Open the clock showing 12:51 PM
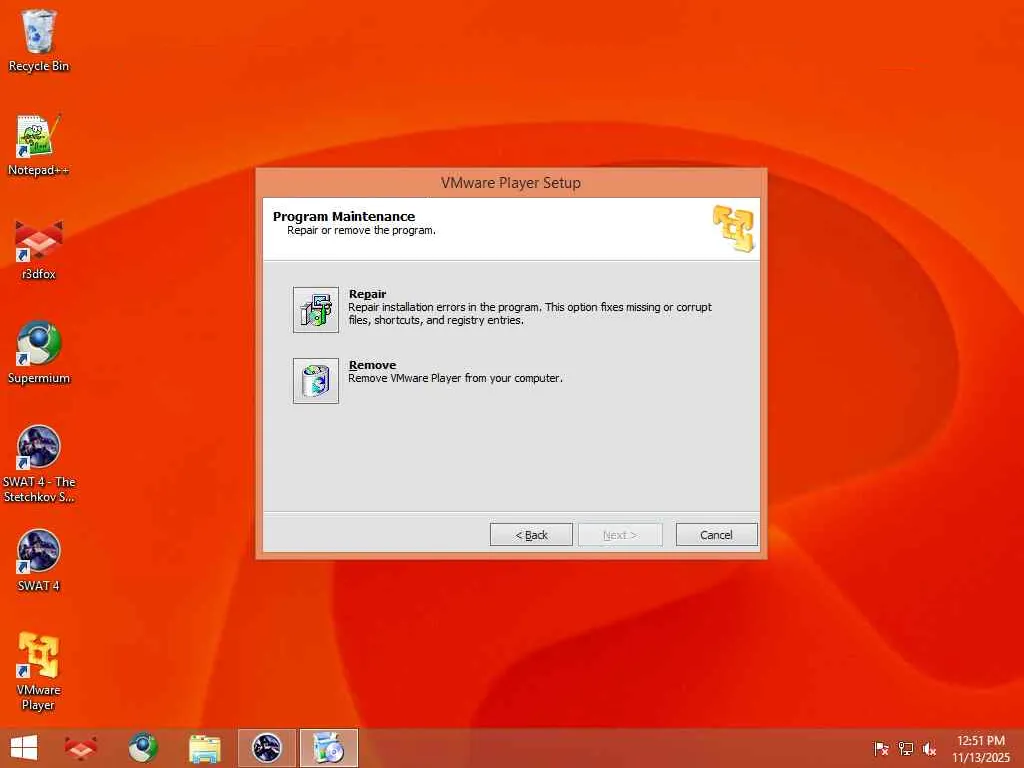 tap(981, 748)
